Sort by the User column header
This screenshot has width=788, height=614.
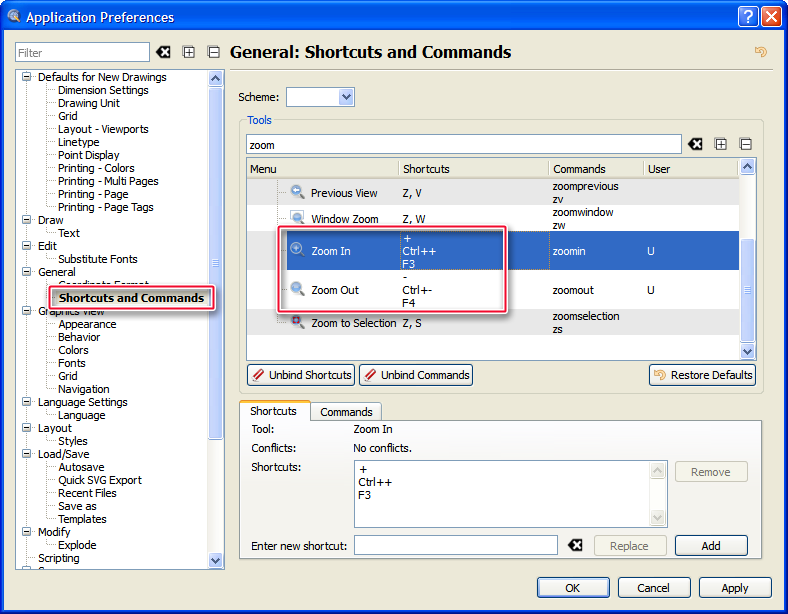pos(691,169)
